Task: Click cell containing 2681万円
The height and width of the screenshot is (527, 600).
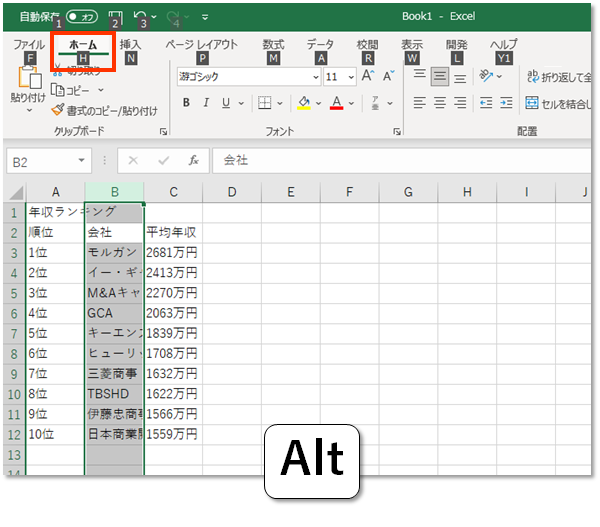Action: click(x=173, y=253)
